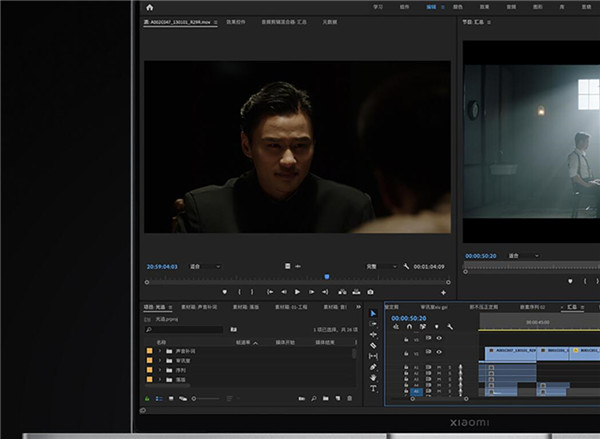This screenshot has width=600, height=439.
Task: Open Source Monitor settings wrench icon
Action: coord(408,267)
